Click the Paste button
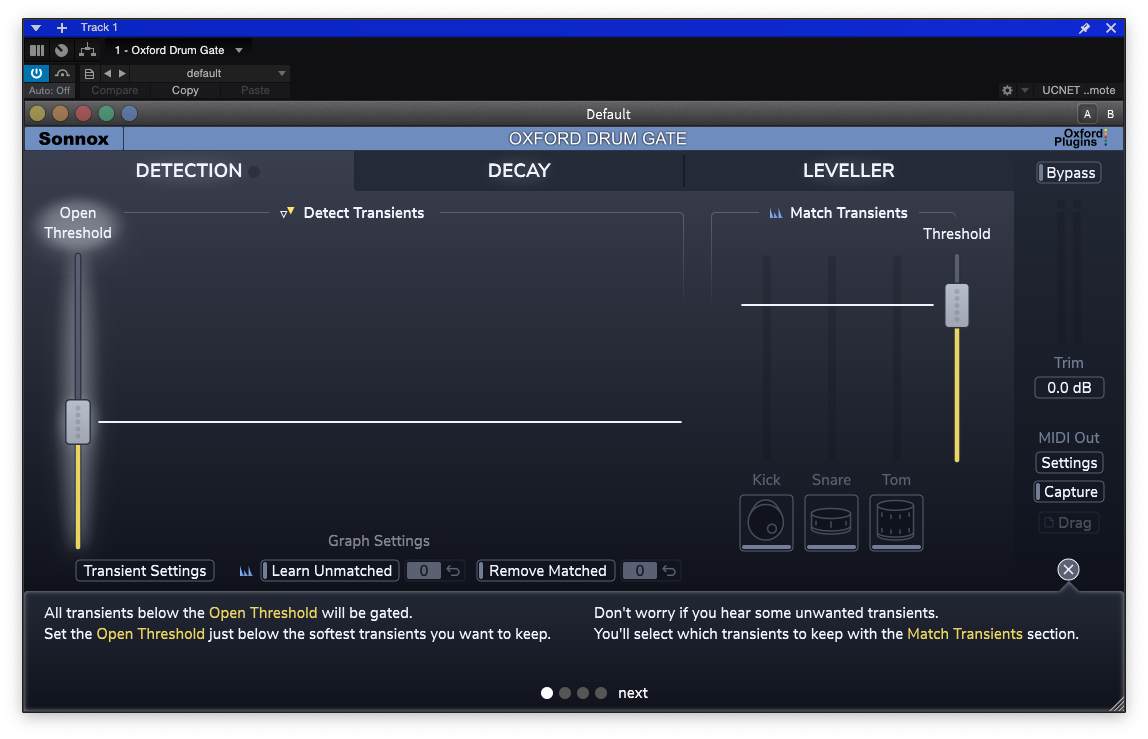The width and height of the screenshot is (1148, 739). coord(255,90)
